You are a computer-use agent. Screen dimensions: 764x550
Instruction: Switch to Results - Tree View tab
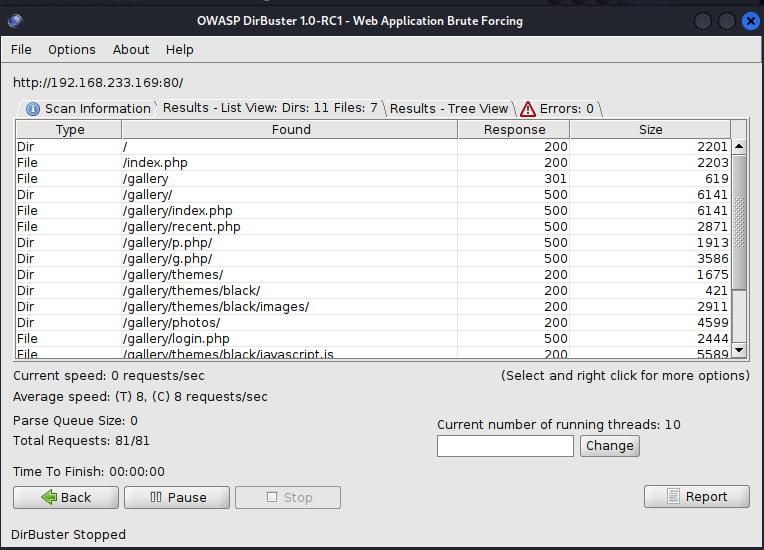pos(449,108)
